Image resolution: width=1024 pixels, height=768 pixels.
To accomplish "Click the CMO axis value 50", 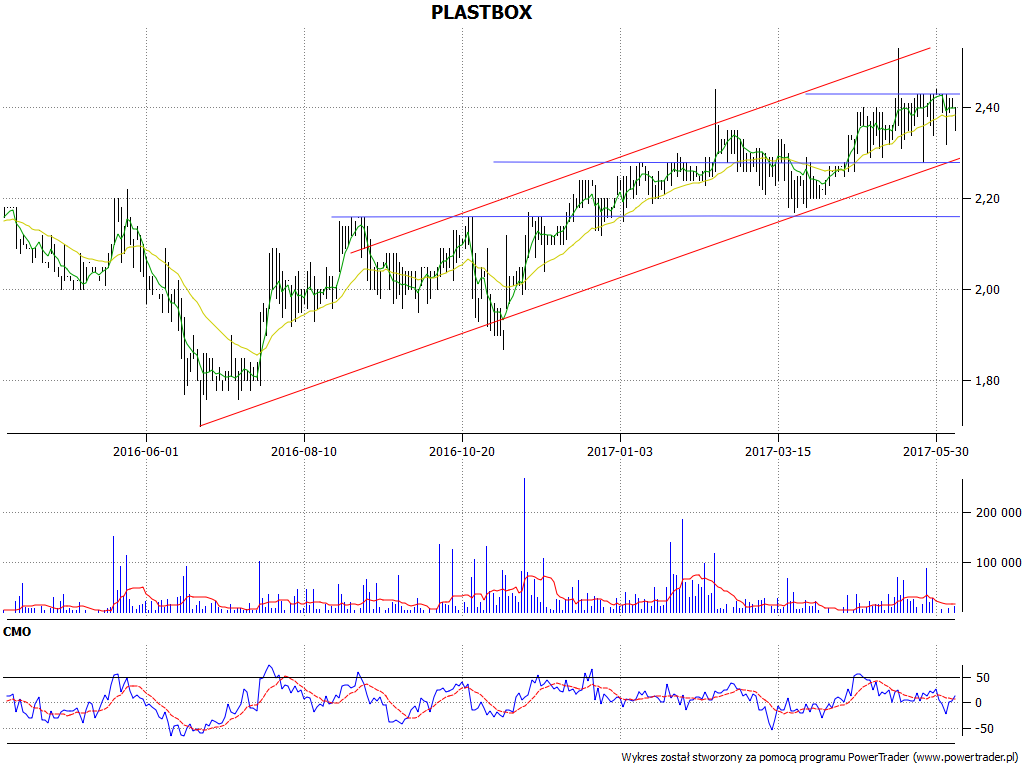I will click(x=982, y=678).
